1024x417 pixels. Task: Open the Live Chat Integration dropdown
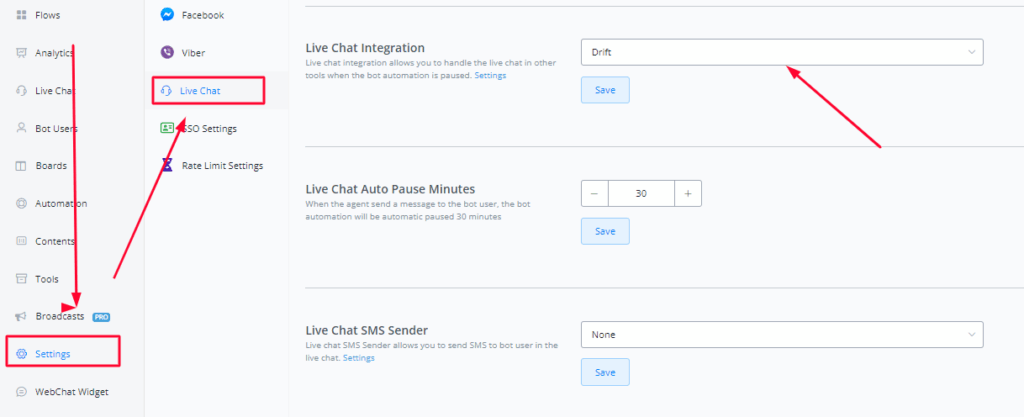pyautogui.click(x=781, y=52)
